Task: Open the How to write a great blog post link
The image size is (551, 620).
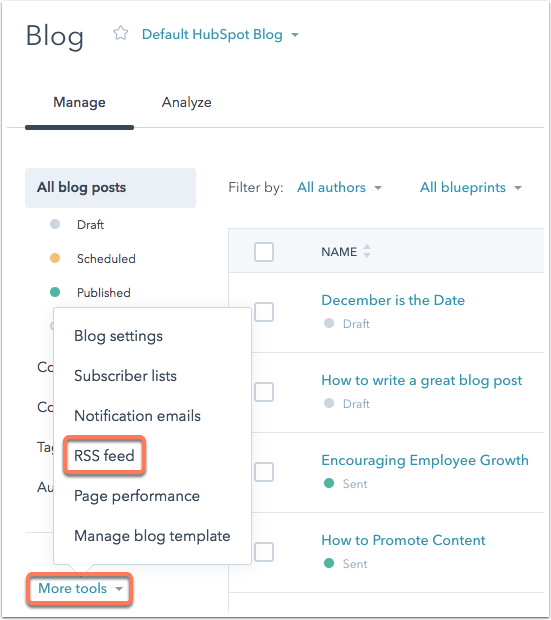Action: click(422, 380)
